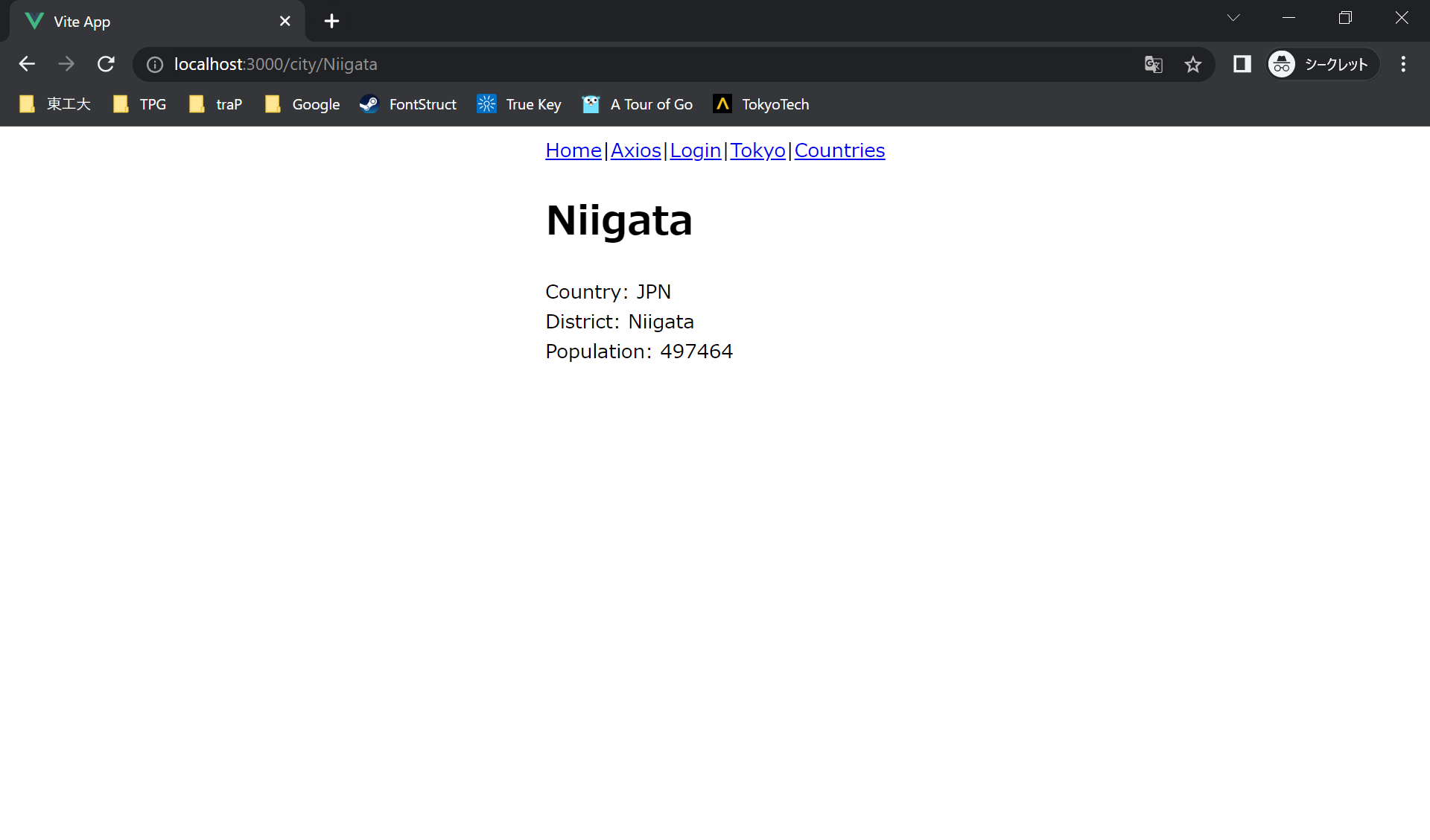Navigate to the Axios link
This screenshot has height=840, width=1430.
[636, 150]
